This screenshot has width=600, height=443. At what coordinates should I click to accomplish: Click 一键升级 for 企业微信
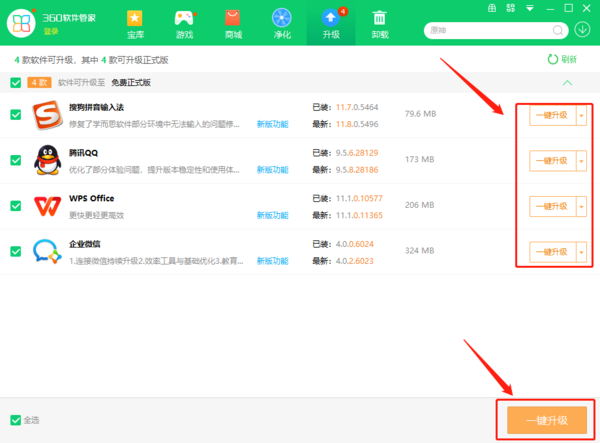pos(551,251)
